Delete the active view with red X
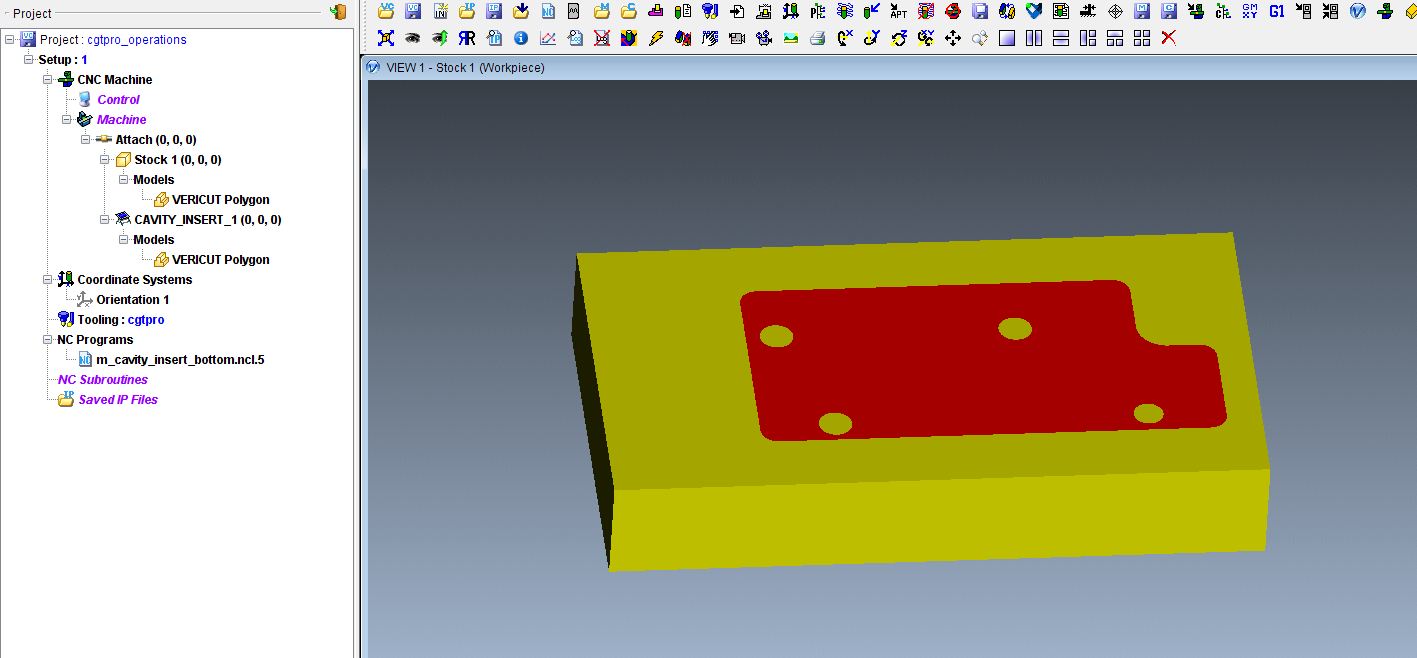 pos(1167,37)
